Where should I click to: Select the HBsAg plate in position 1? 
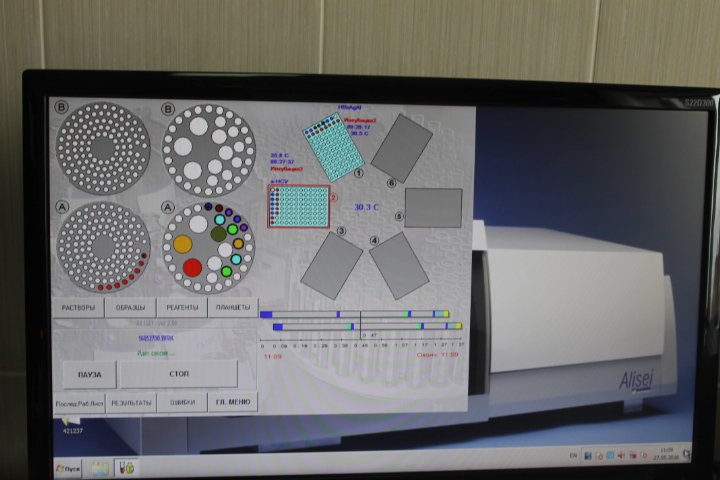coord(333,147)
